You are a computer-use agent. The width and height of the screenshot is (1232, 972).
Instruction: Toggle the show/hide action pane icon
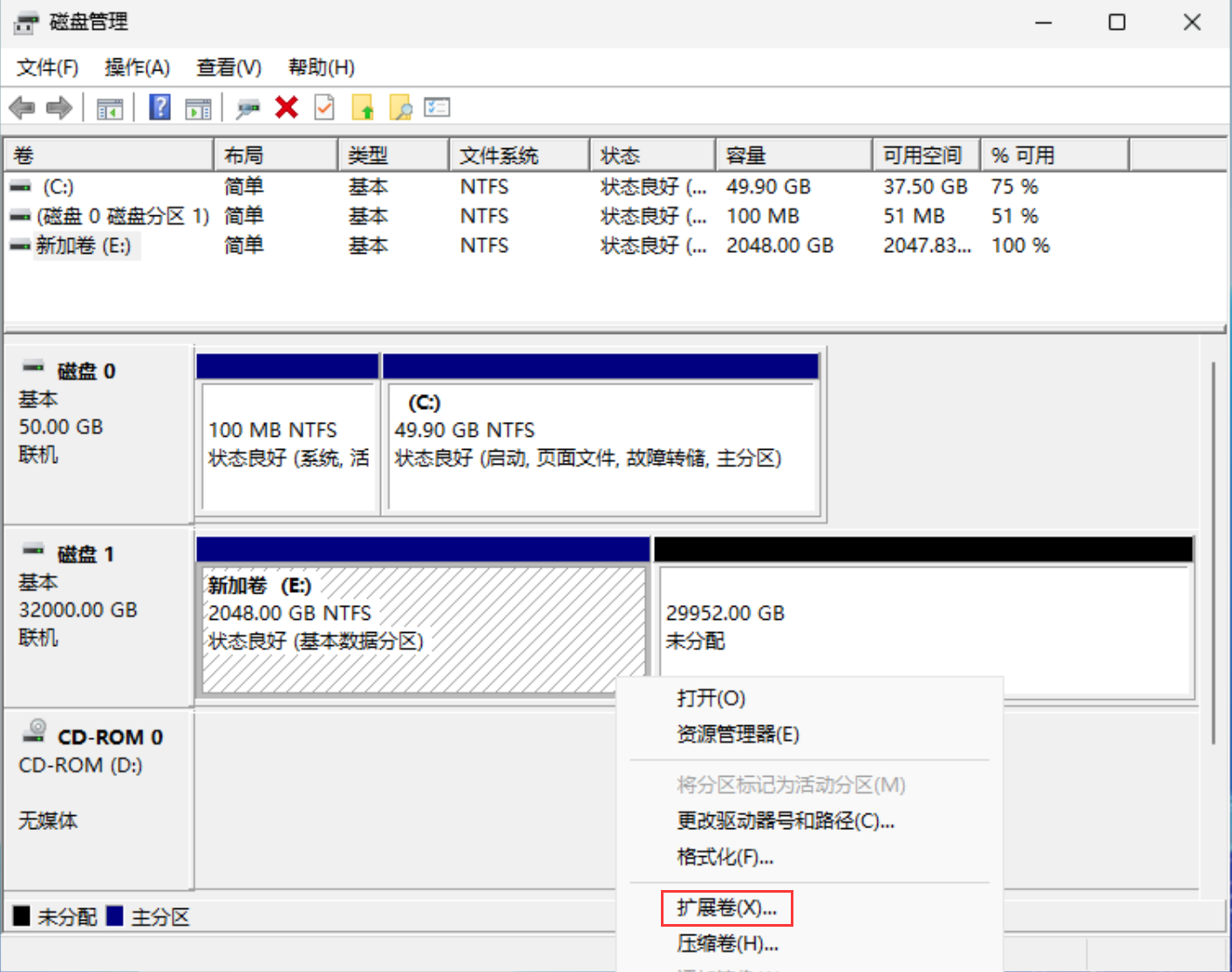tap(199, 109)
